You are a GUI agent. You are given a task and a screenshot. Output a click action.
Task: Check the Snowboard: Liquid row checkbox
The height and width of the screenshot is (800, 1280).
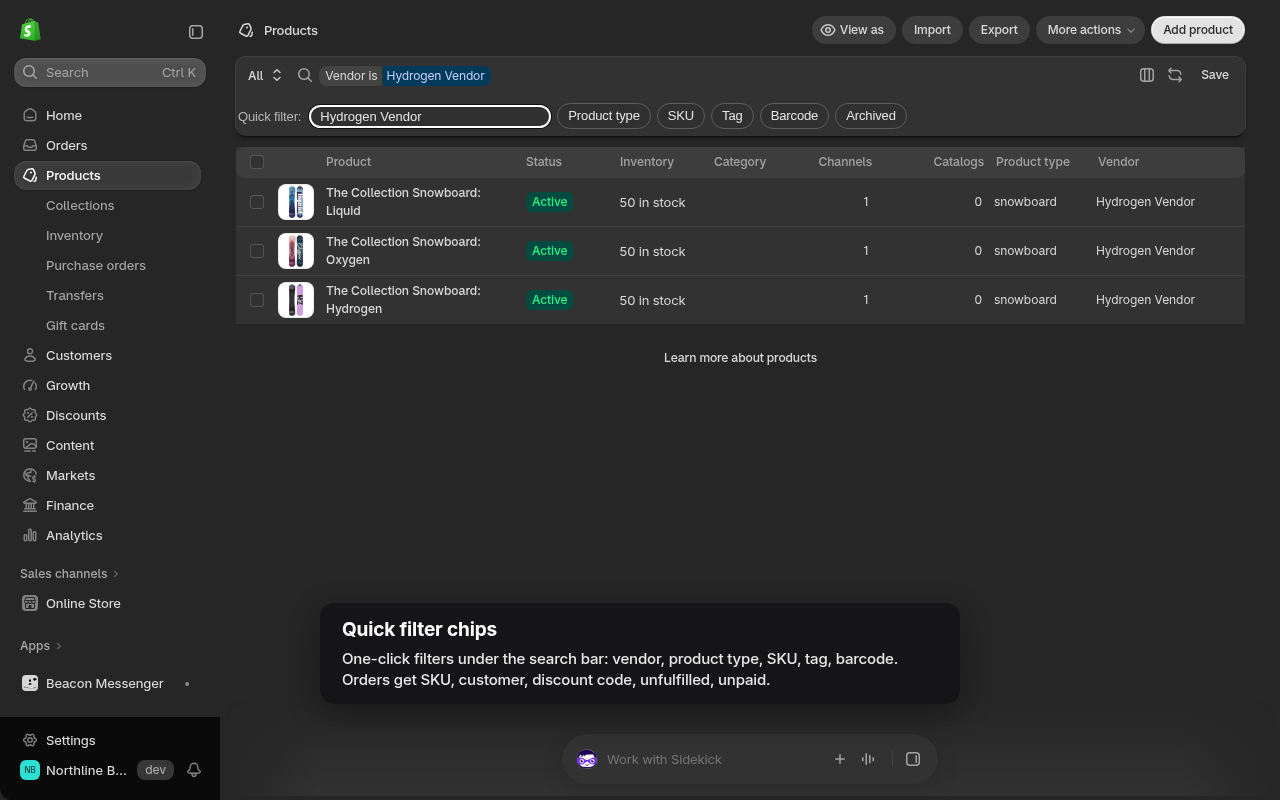tap(257, 202)
